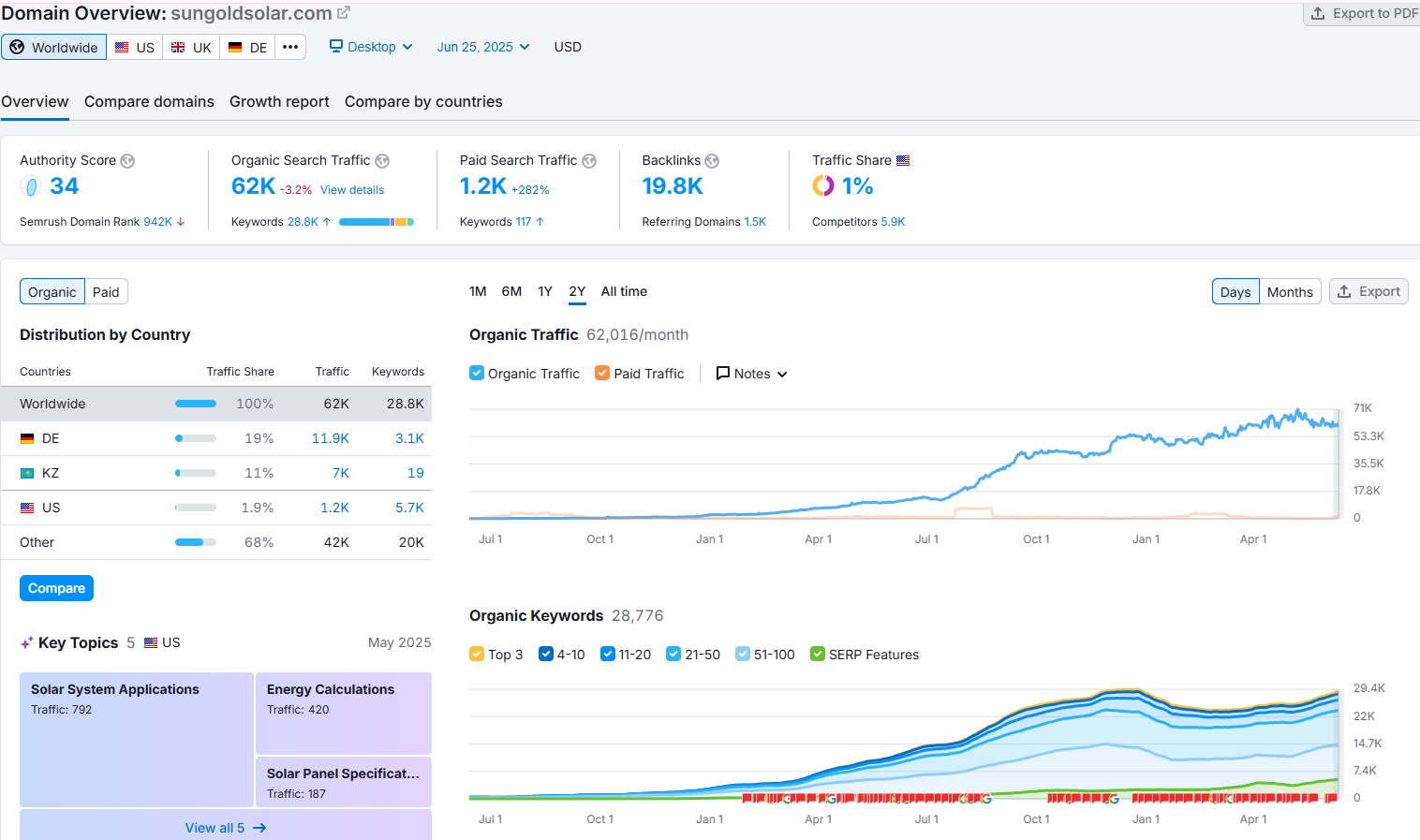Open the Competitors 5.9K link
1420x840 pixels.
[x=893, y=222]
